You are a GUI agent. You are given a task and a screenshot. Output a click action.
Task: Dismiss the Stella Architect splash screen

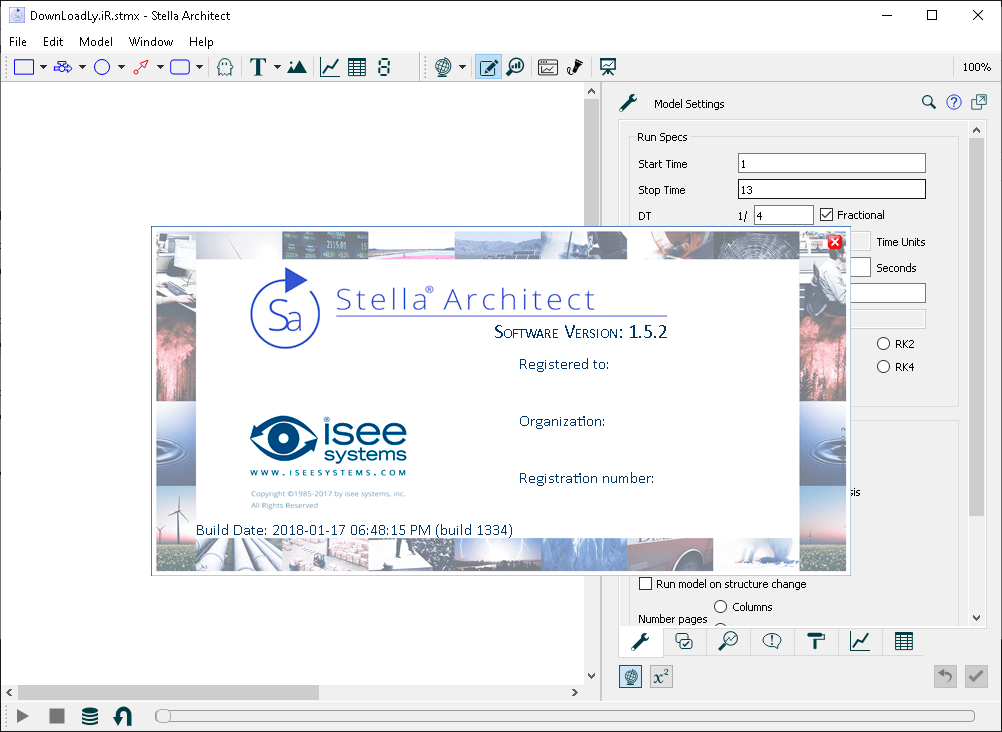tap(835, 242)
